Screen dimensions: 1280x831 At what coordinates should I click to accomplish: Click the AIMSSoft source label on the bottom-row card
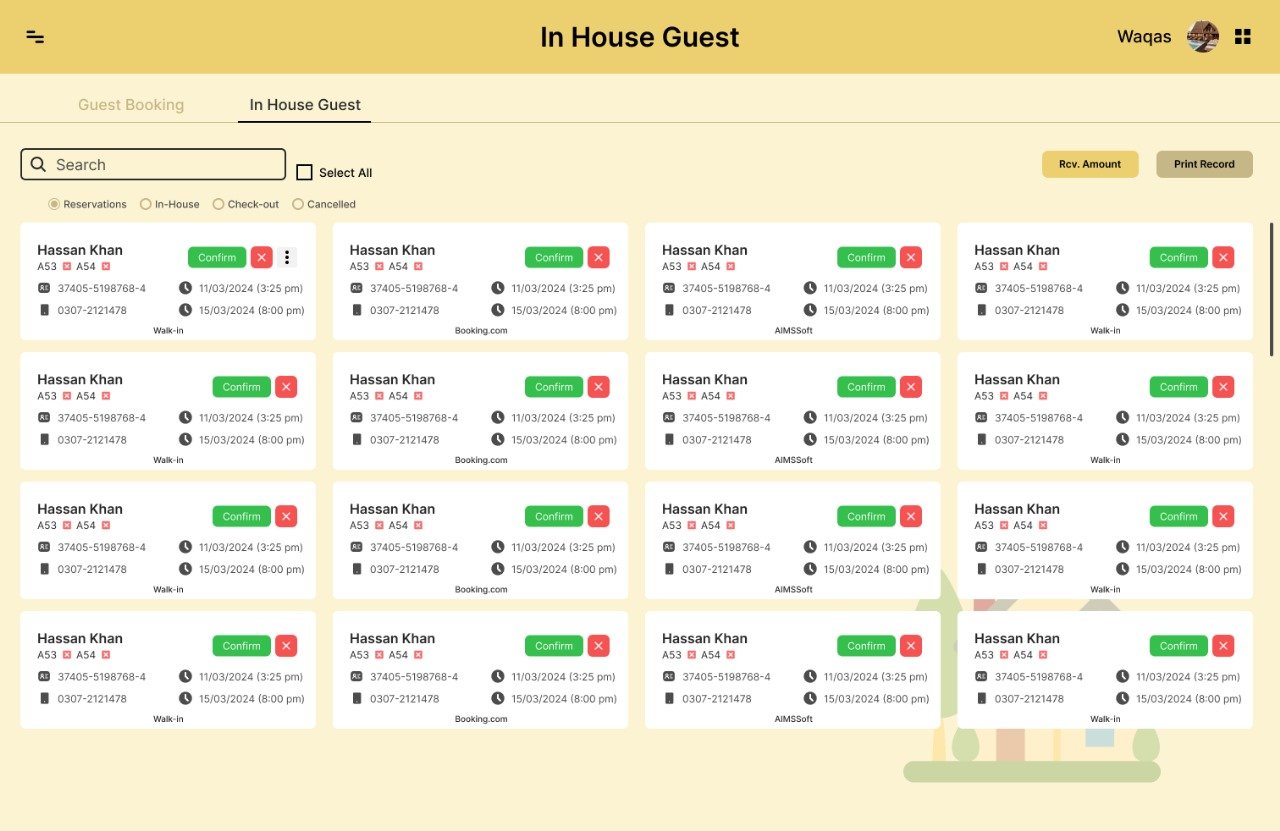(x=794, y=719)
